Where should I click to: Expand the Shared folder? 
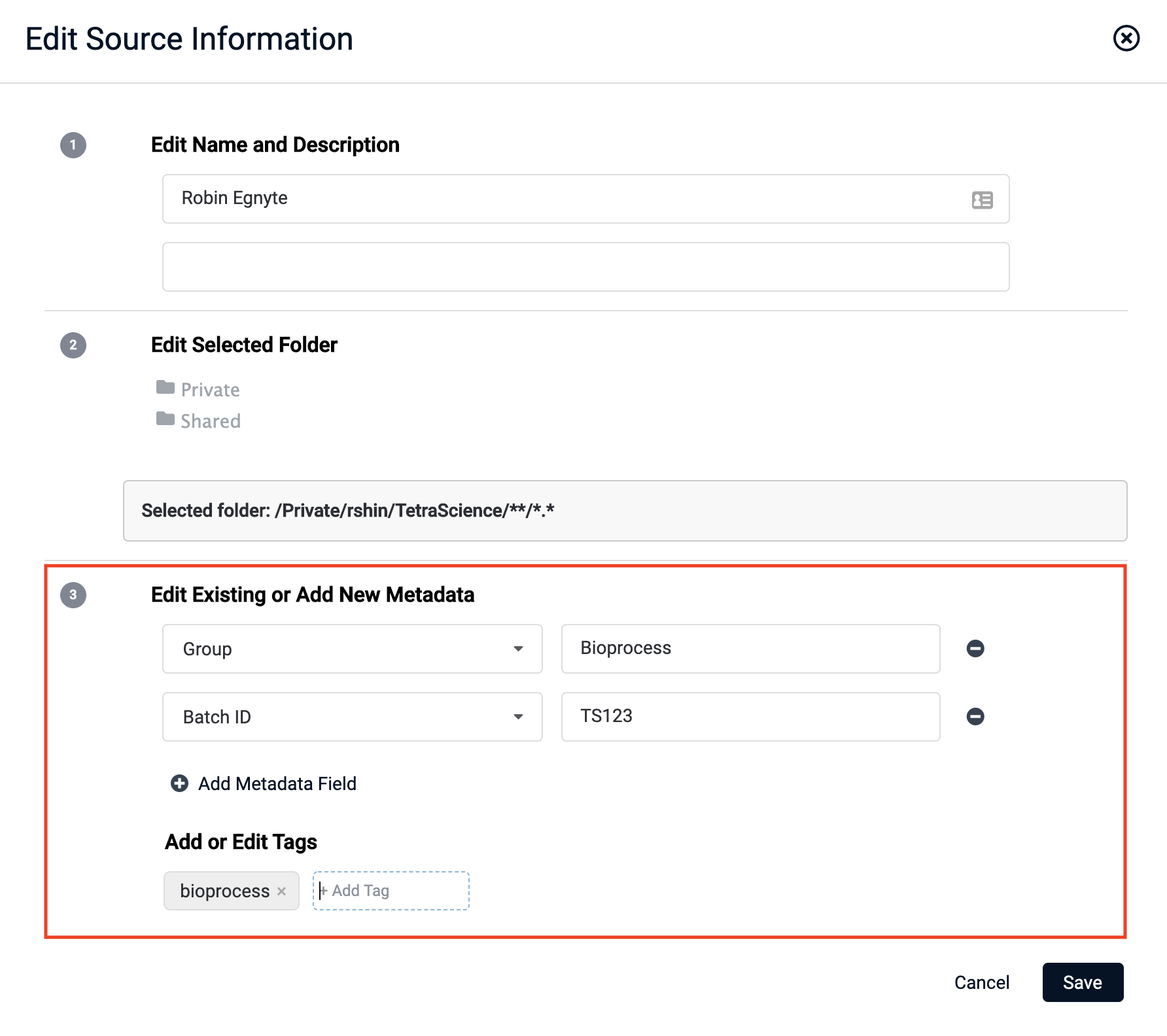pyautogui.click(x=211, y=421)
